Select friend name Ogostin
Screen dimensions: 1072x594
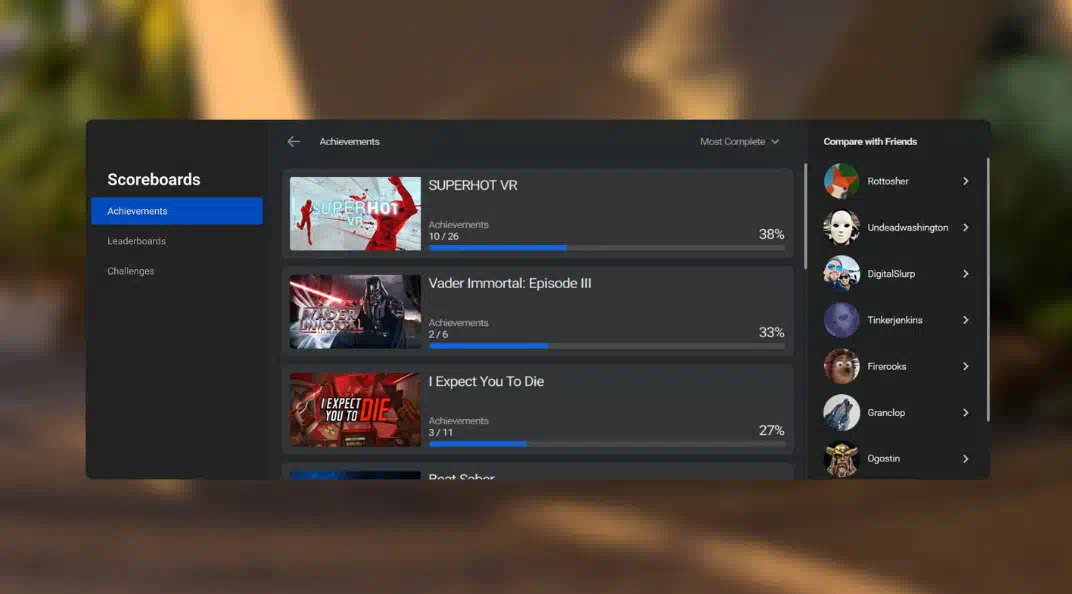883,459
